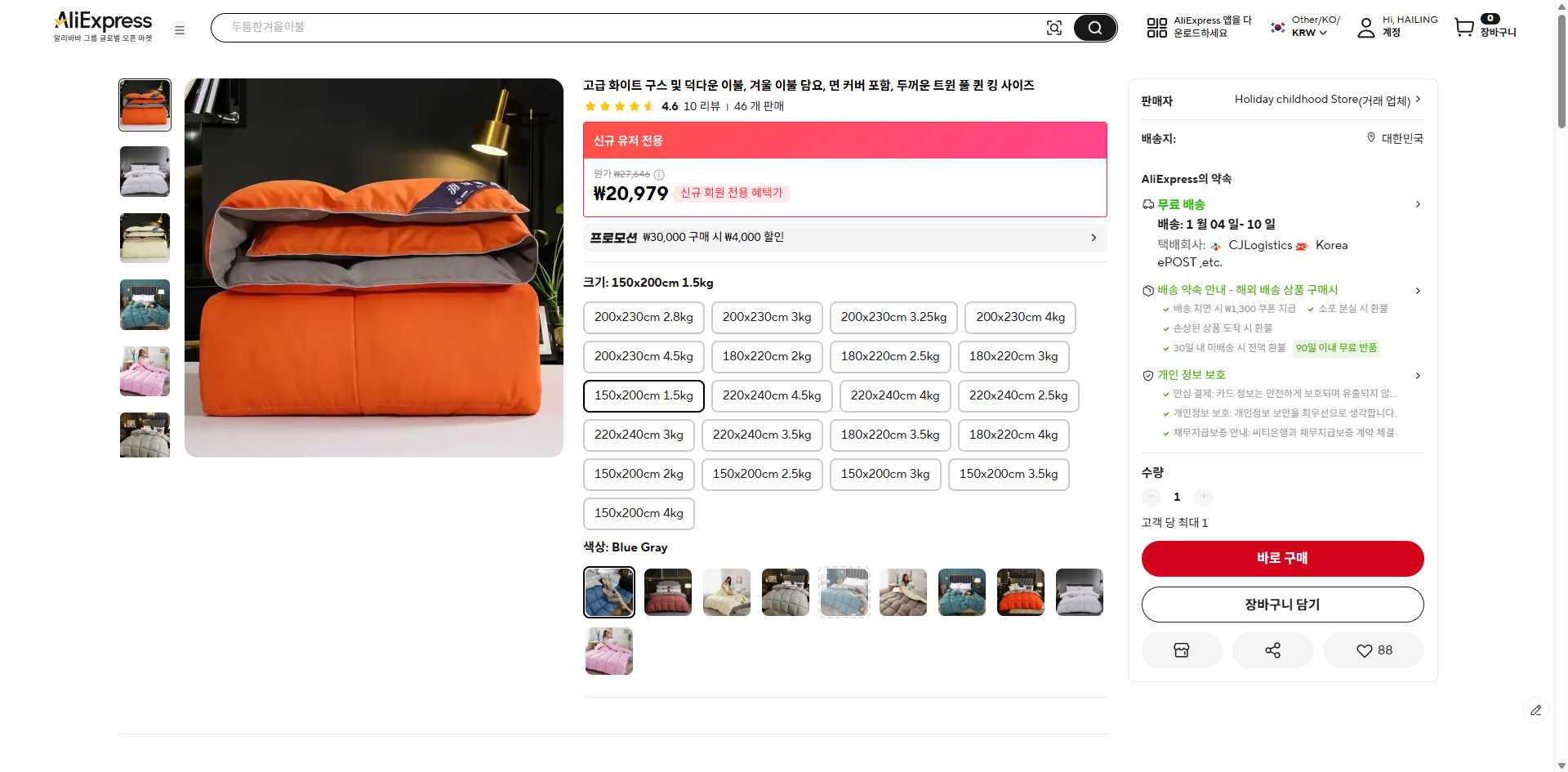The image size is (1568, 772).
Task: Choose the orange duvet color swatch
Action: tap(1021, 592)
